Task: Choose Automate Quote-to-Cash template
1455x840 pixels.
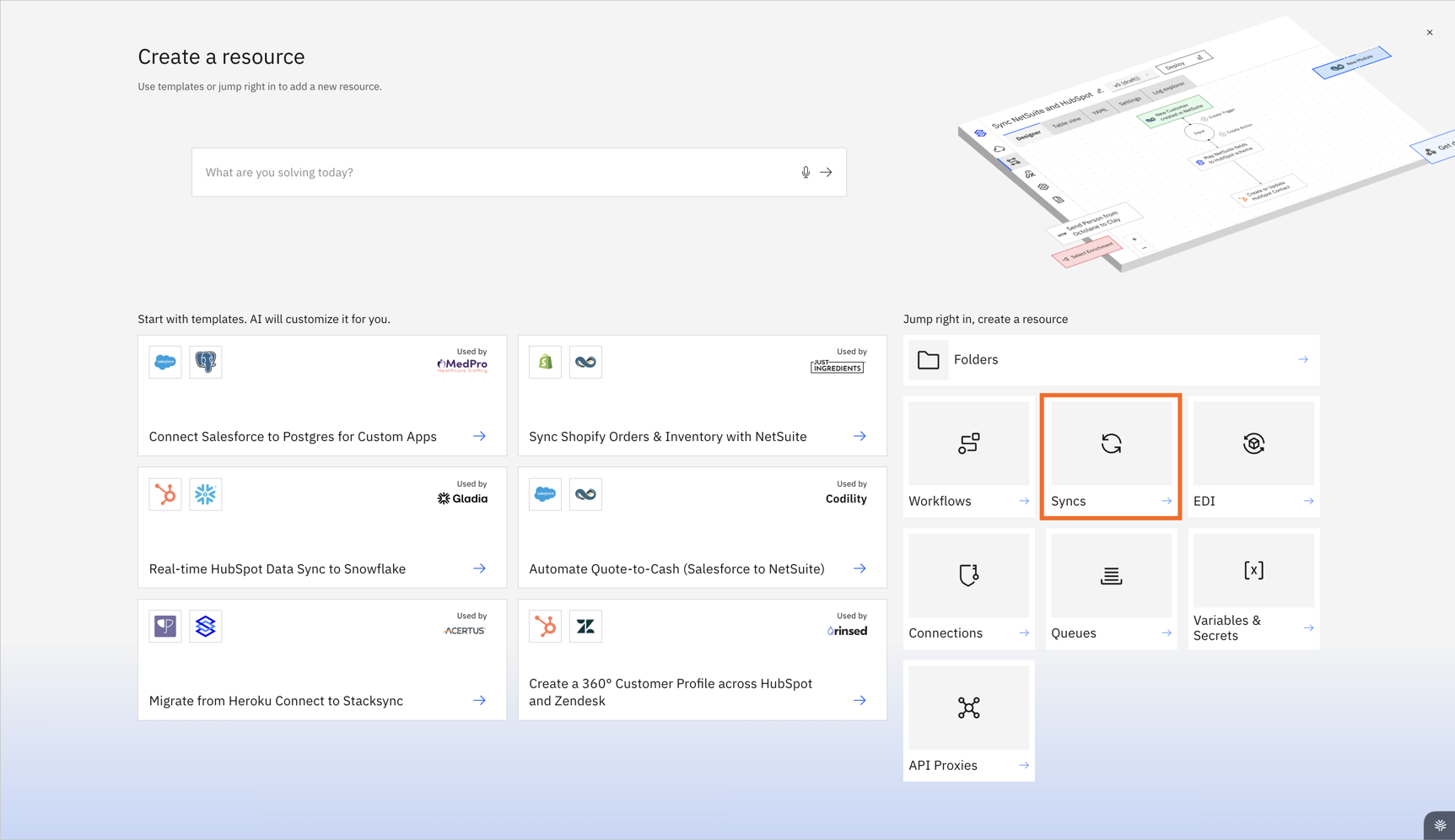Action: tap(702, 528)
